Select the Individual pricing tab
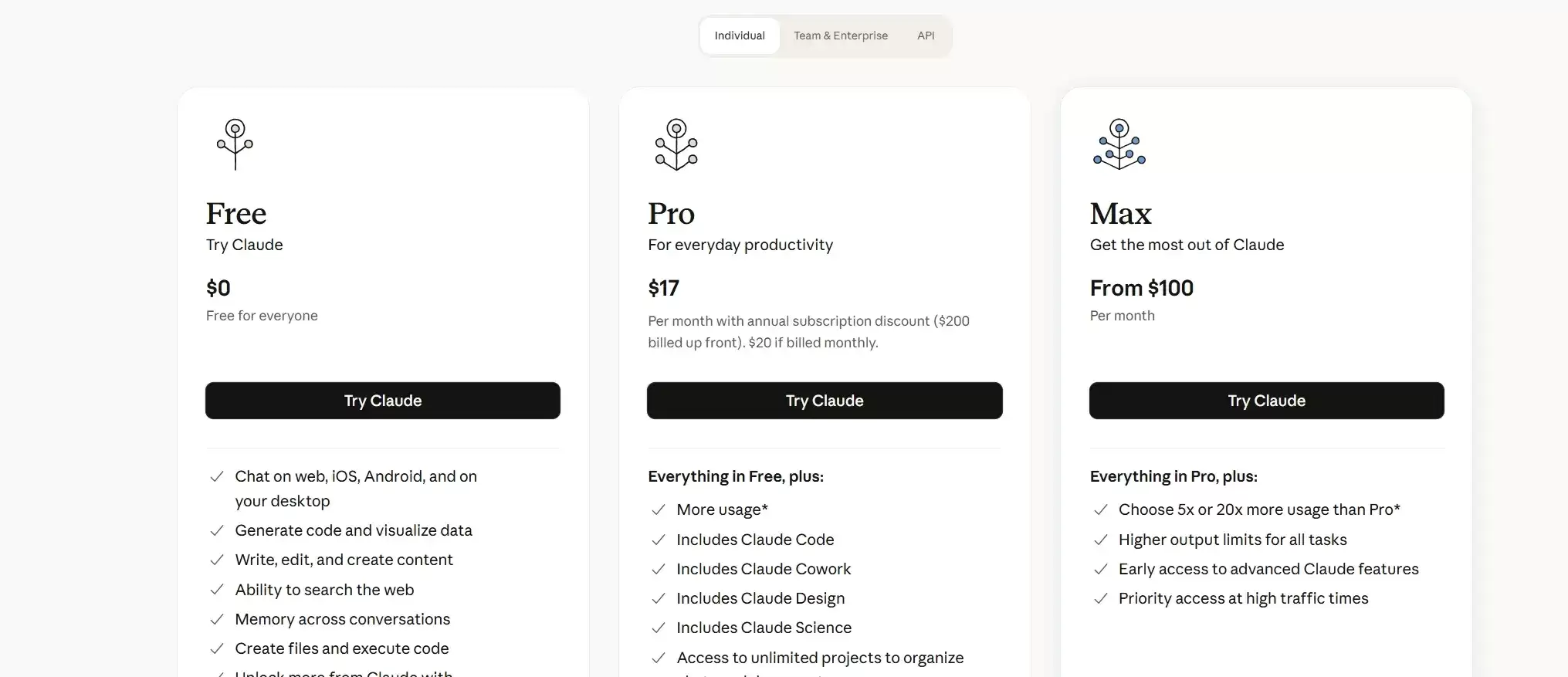1568x677 pixels. tap(740, 36)
